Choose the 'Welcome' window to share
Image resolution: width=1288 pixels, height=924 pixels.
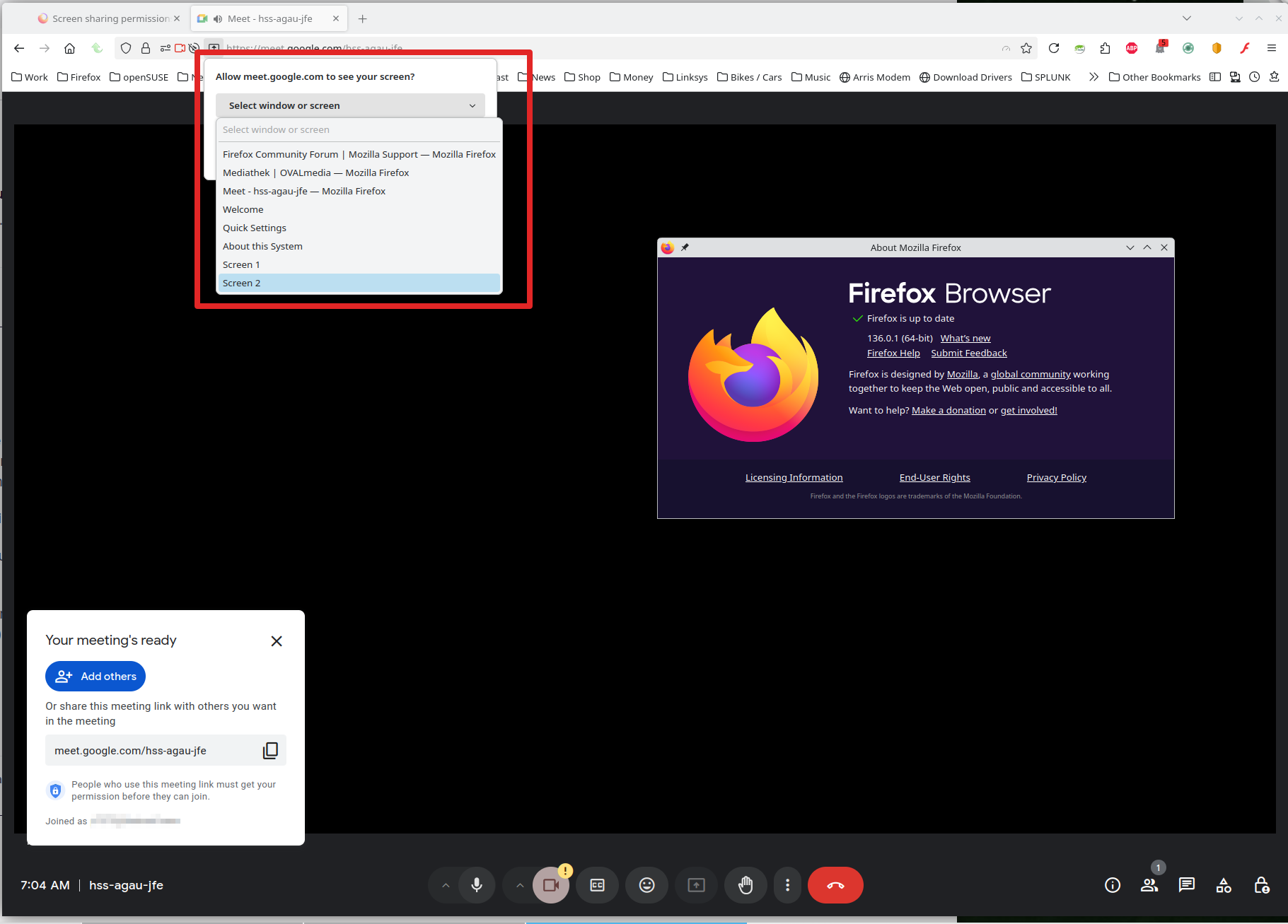[359, 209]
